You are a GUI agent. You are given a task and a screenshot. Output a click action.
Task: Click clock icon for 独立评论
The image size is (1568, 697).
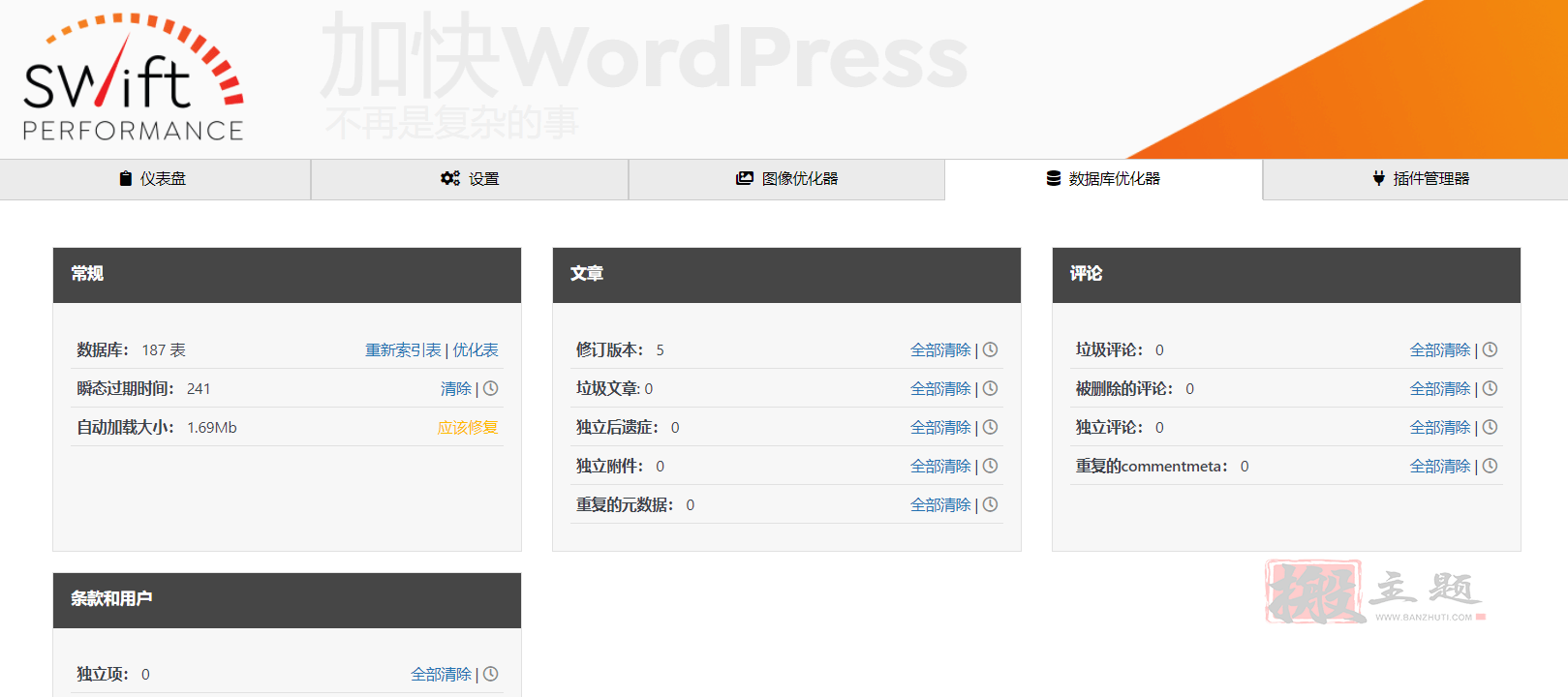click(1490, 427)
